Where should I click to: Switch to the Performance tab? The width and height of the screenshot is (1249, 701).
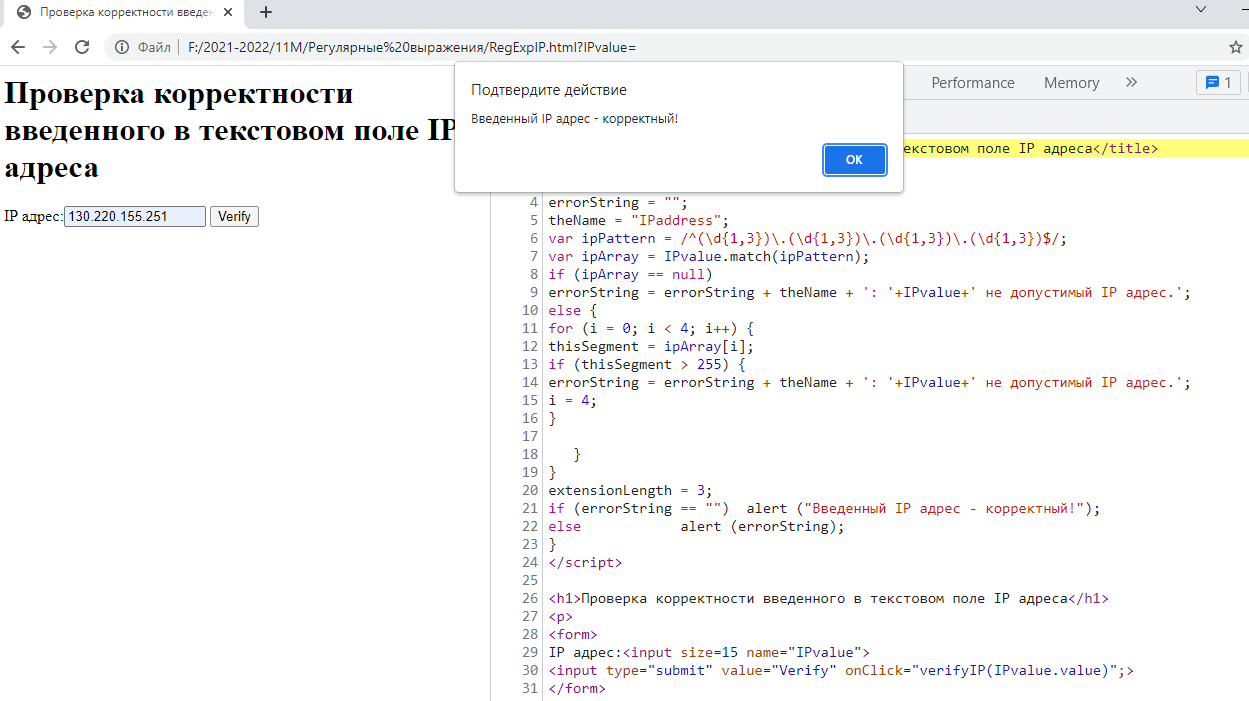pyautogui.click(x=972, y=83)
